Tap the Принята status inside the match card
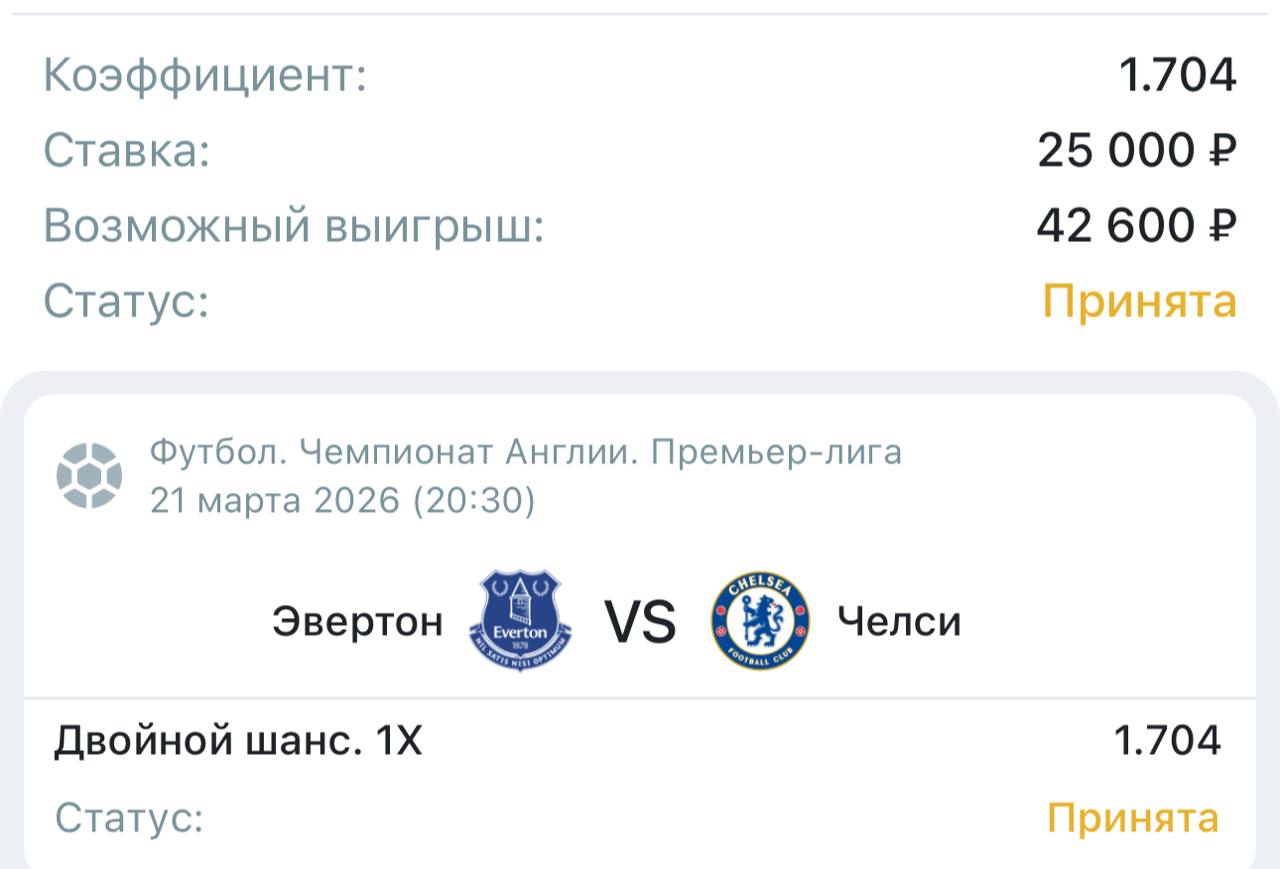Viewport: 1280px width, 869px height. (x=1133, y=818)
